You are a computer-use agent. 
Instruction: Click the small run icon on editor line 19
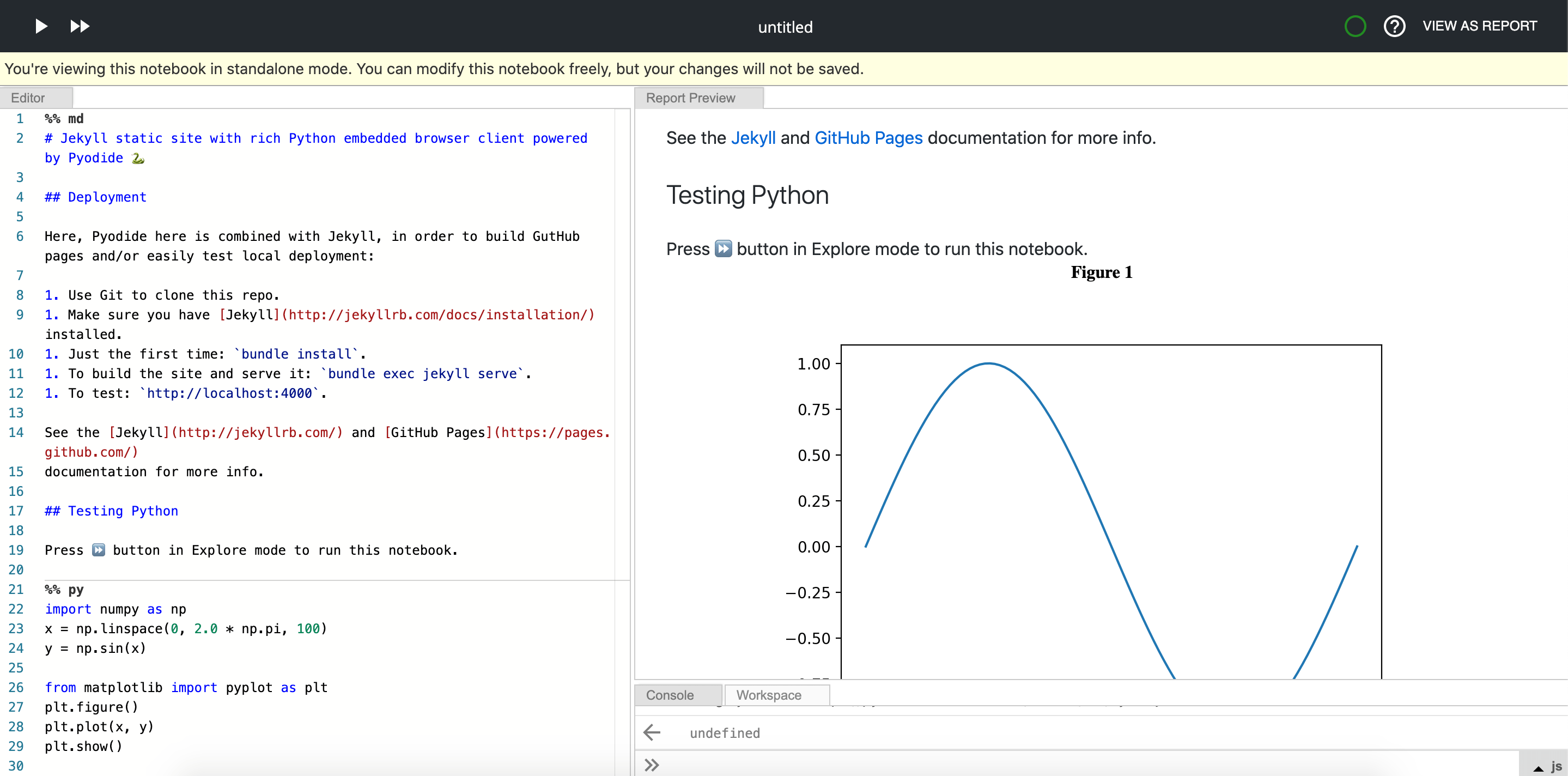[x=99, y=550]
